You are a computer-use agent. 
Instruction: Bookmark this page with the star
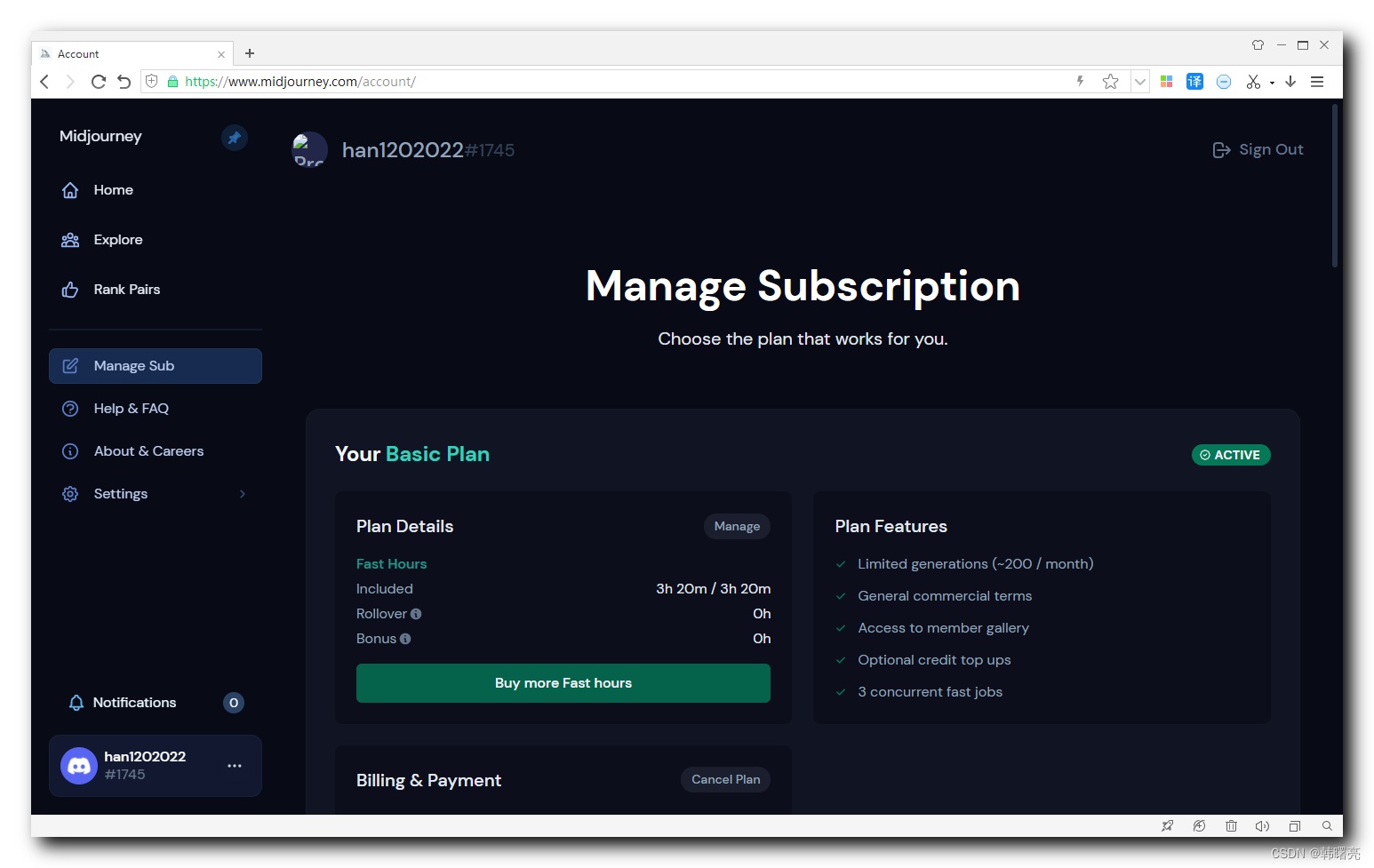click(x=1110, y=82)
